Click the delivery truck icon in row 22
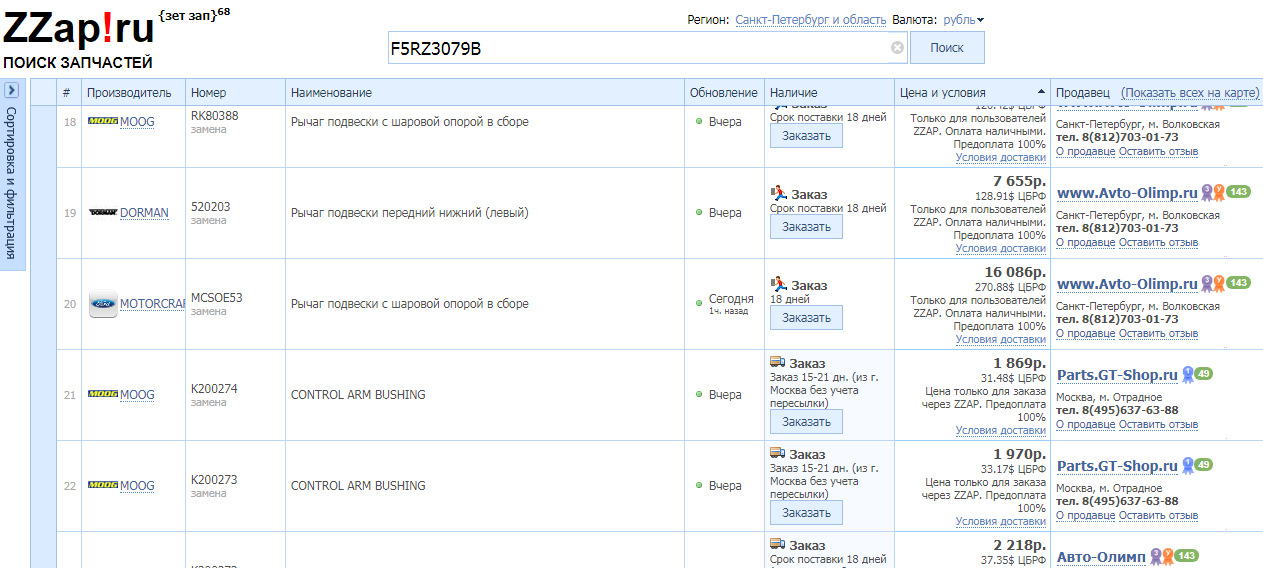1263x568 pixels. (x=778, y=453)
